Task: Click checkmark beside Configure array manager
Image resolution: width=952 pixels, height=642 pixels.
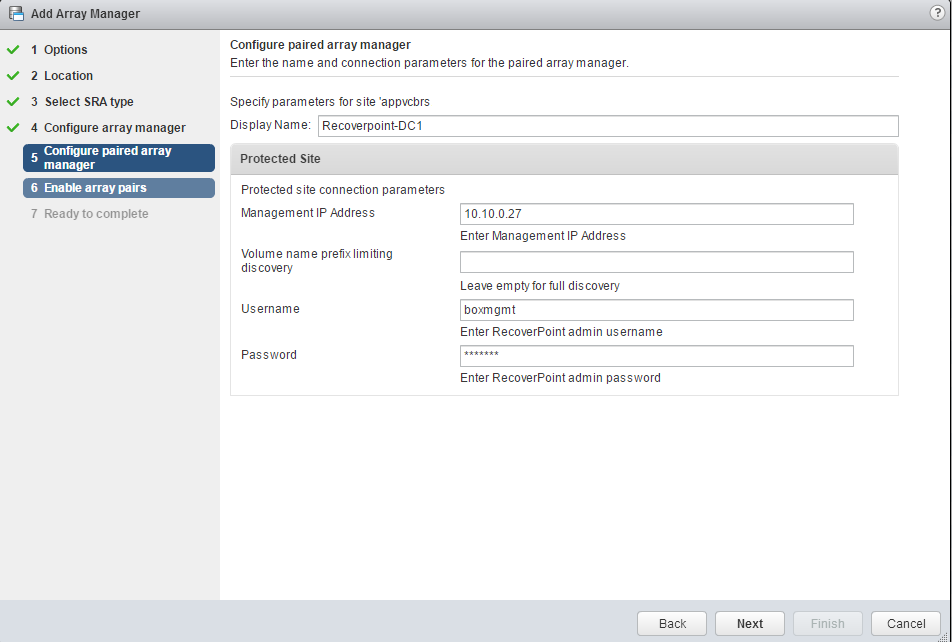Action: 13,127
